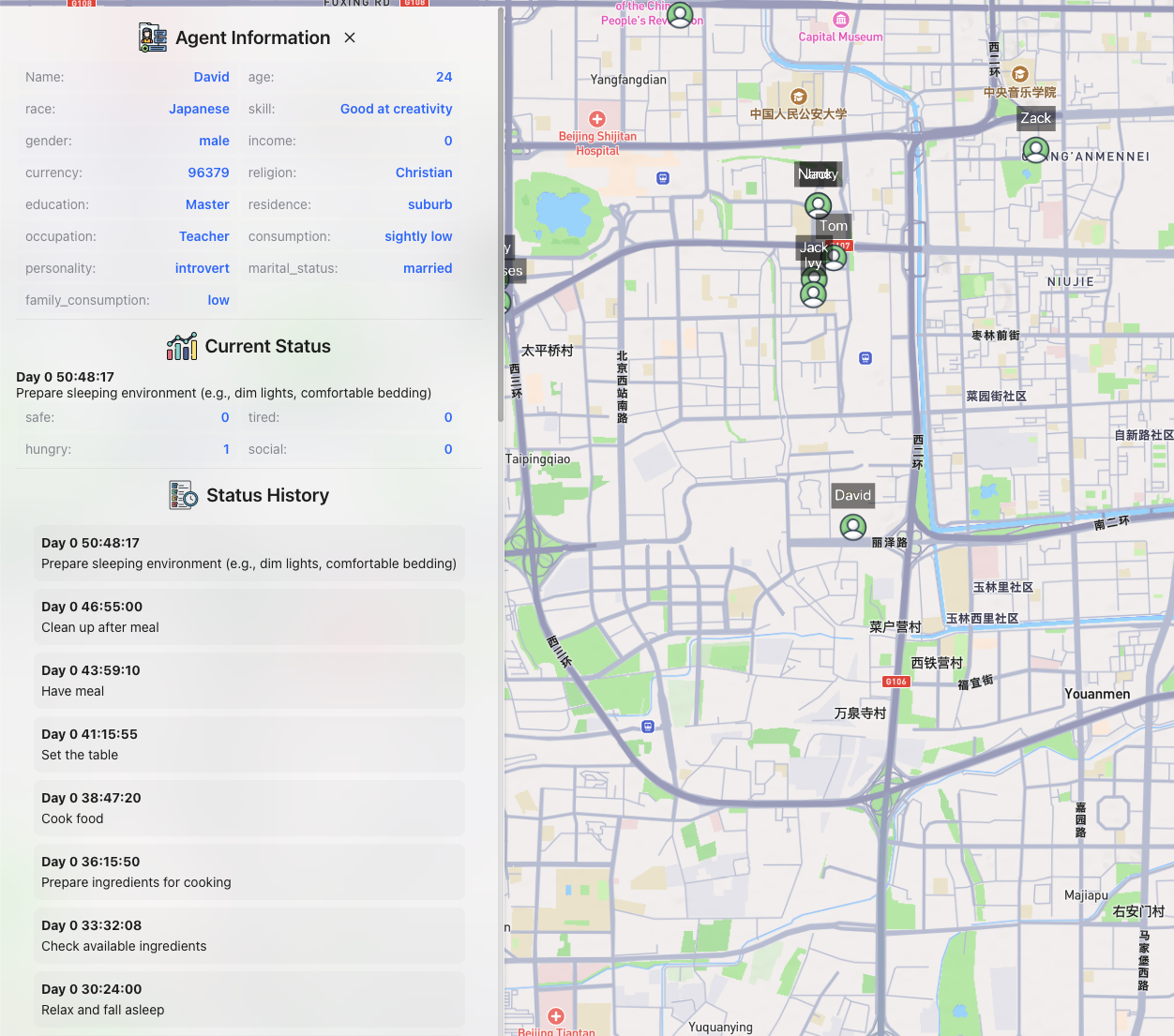Click the Jack name label on map

coord(812,248)
